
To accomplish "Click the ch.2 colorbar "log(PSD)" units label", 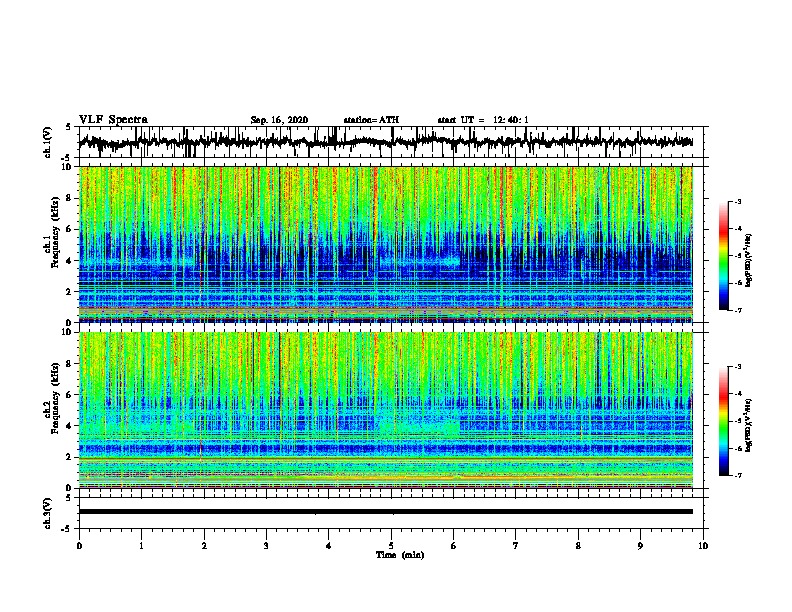I will point(748,426).
